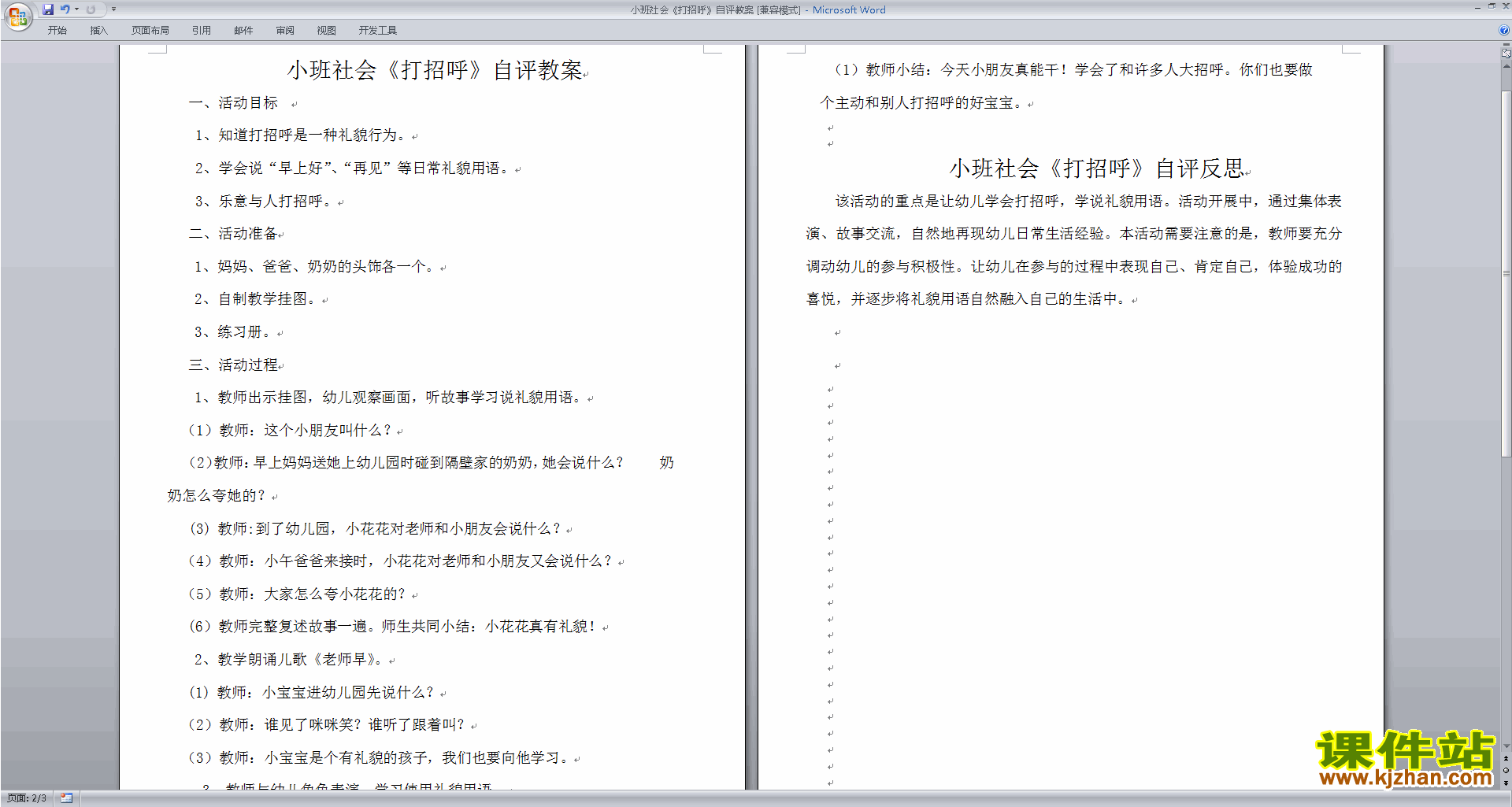Click the scrollbar up arrow
The width and height of the screenshot is (1512, 807).
coord(1506,67)
